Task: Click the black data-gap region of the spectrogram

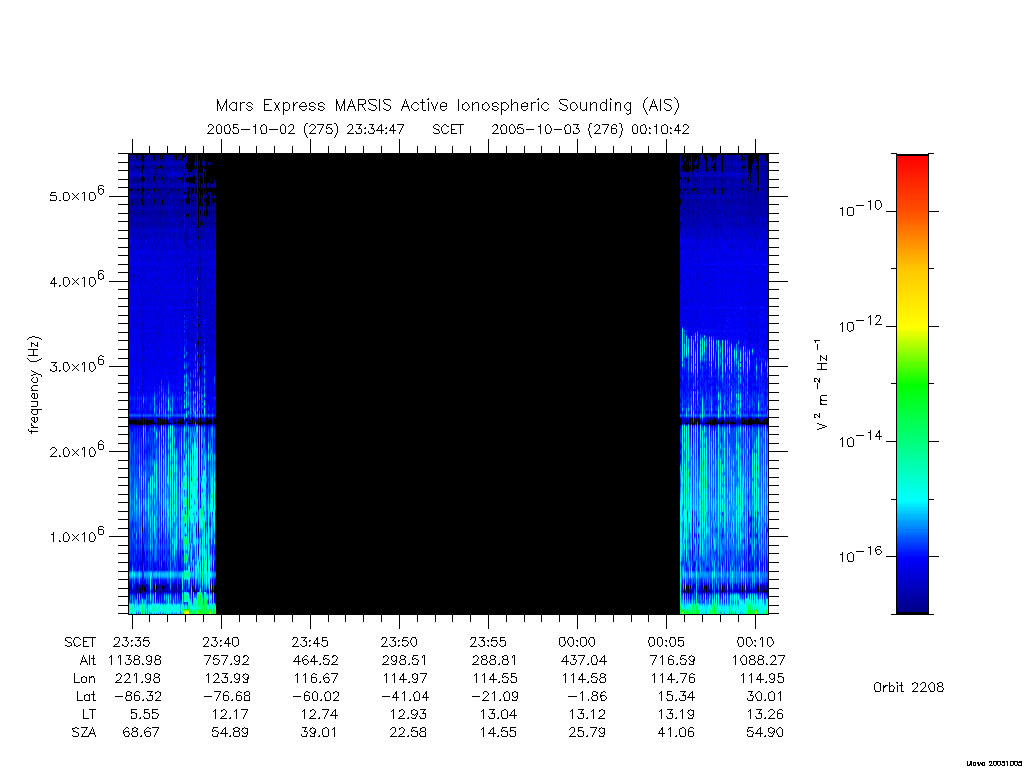Action: point(448,384)
